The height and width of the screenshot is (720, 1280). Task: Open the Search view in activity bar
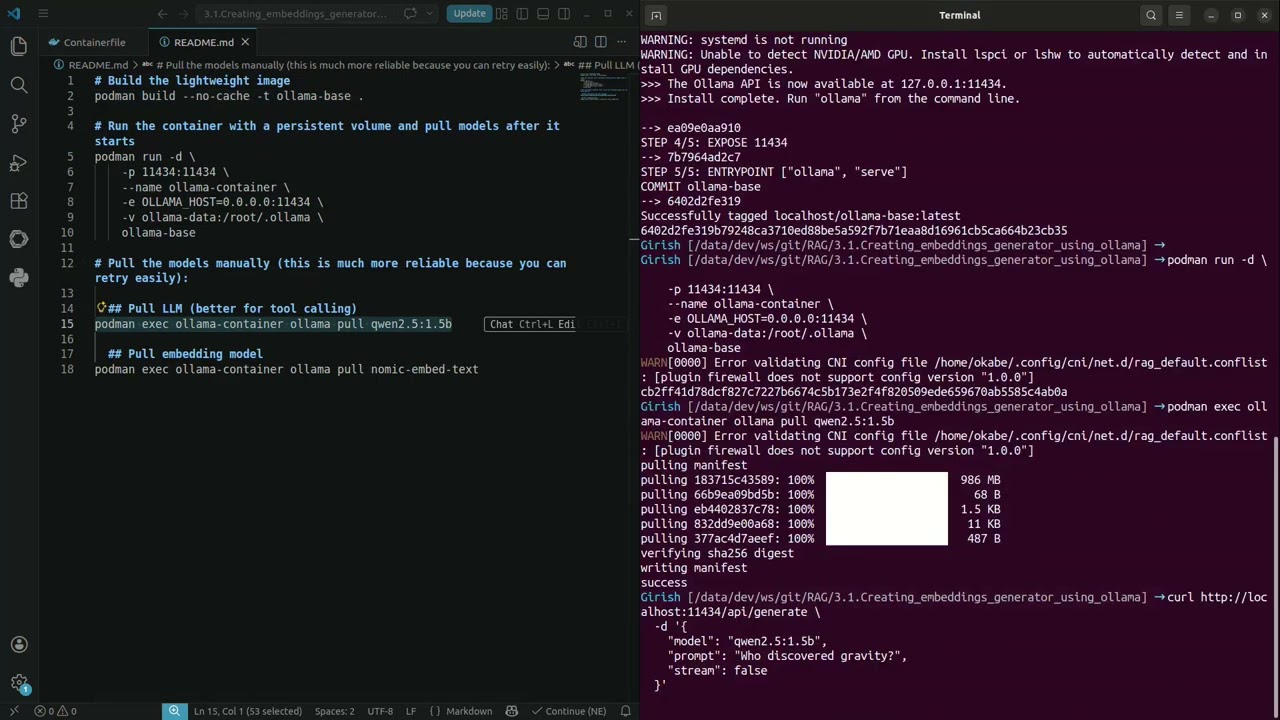[x=19, y=85]
